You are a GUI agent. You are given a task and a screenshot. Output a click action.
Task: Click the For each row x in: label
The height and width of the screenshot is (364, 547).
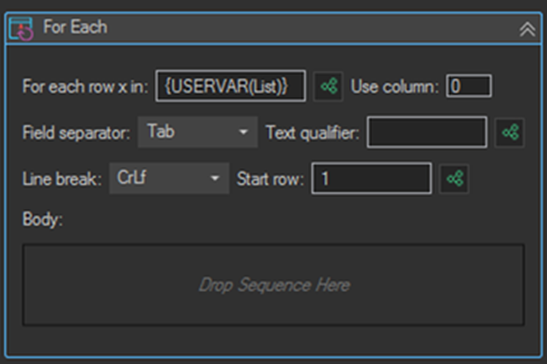85,87
